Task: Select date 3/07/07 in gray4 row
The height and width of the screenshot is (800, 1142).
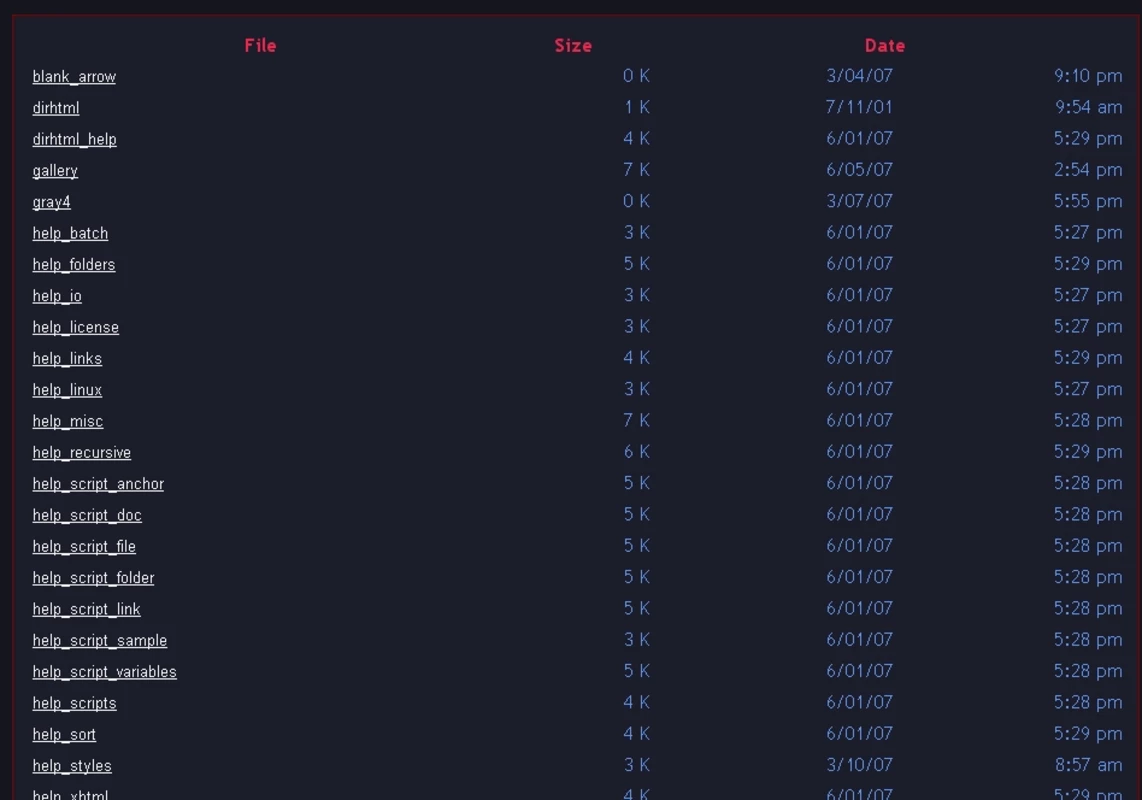Action: point(859,201)
